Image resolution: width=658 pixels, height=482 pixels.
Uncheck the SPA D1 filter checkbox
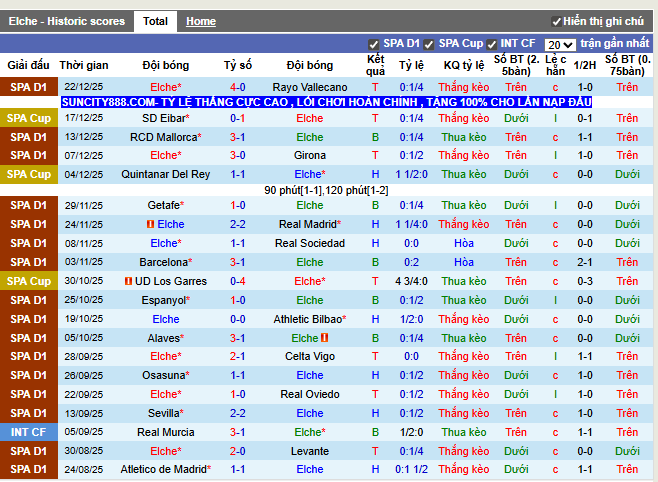click(x=373, y=44)
